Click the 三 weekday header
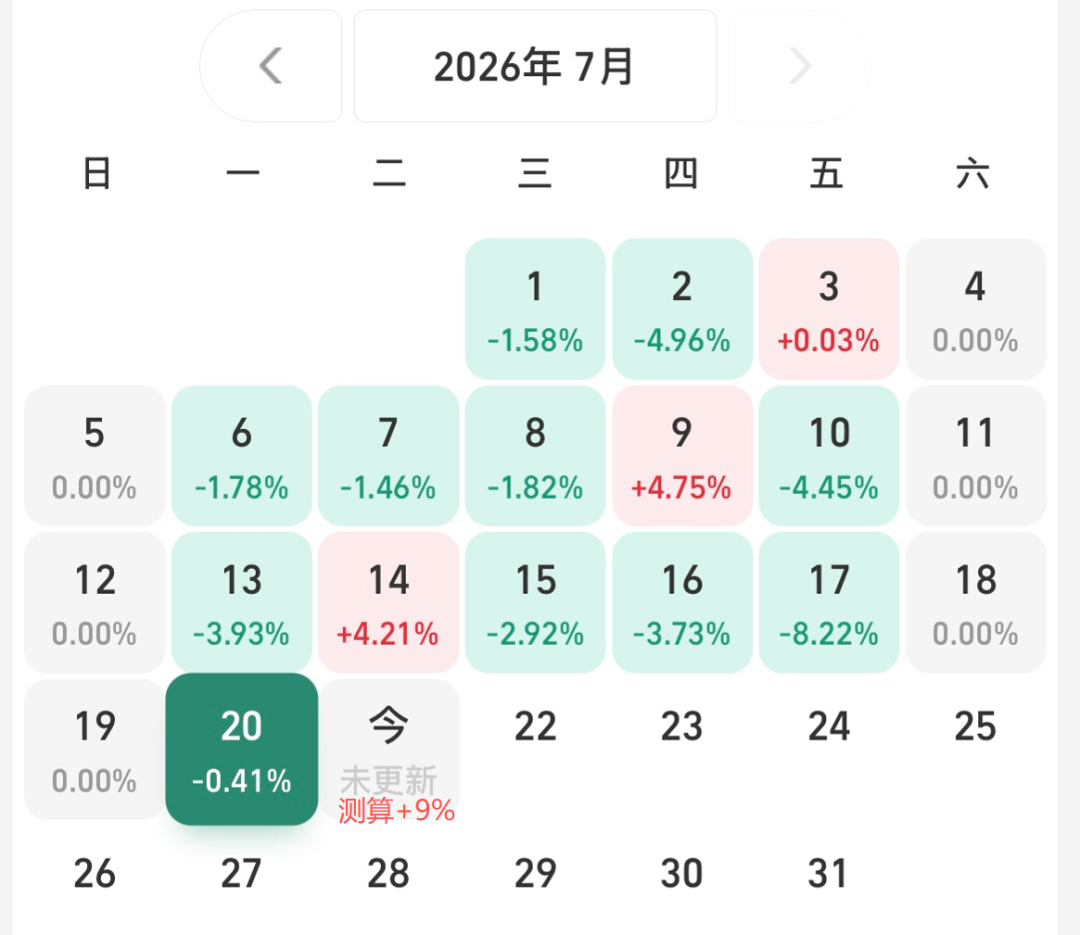Screen dimensions: 1080x935 (x=535, y=173)
